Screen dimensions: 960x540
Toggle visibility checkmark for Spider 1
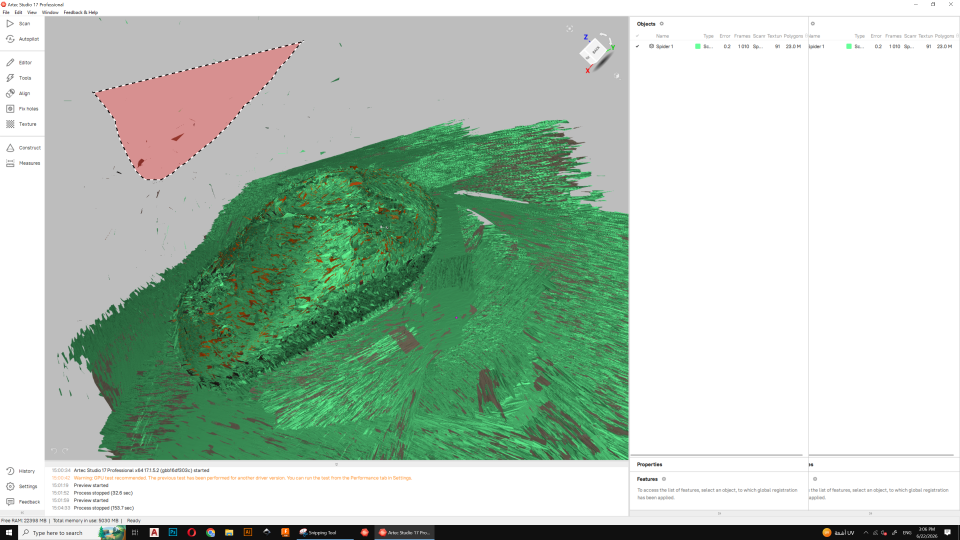click(637, 46)
